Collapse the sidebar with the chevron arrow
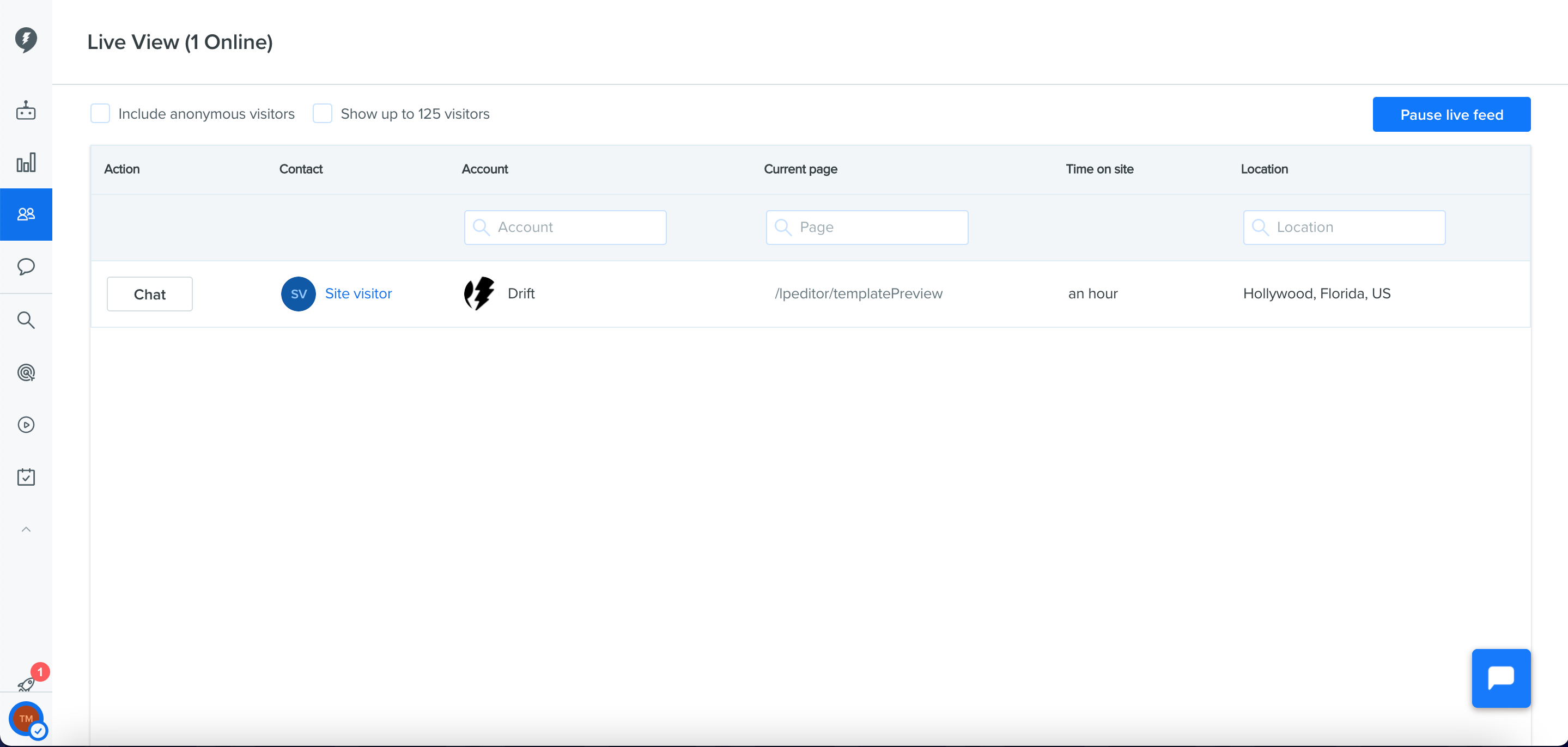Image resolution: width=1568 pixels, height=747 pixels. click(26, 529)
